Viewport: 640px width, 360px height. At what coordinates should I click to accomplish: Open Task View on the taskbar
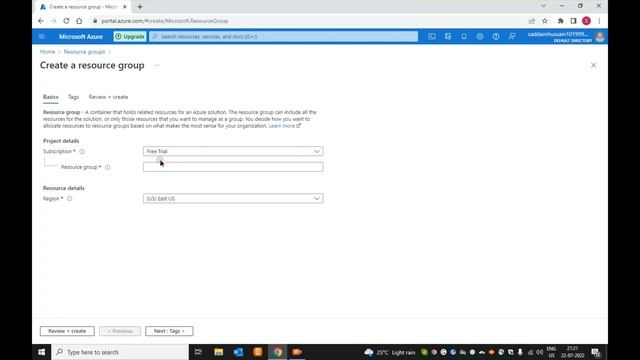[198, 352]
